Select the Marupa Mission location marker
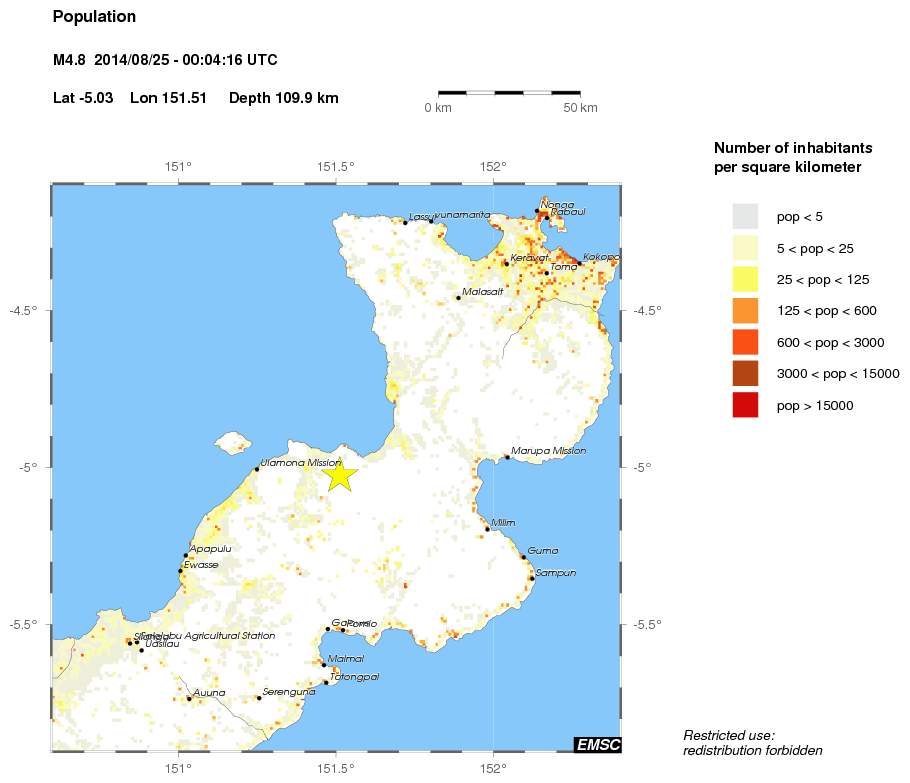This screenshot has height=783, width=910. pyautogui.click(x=507, y=457)
